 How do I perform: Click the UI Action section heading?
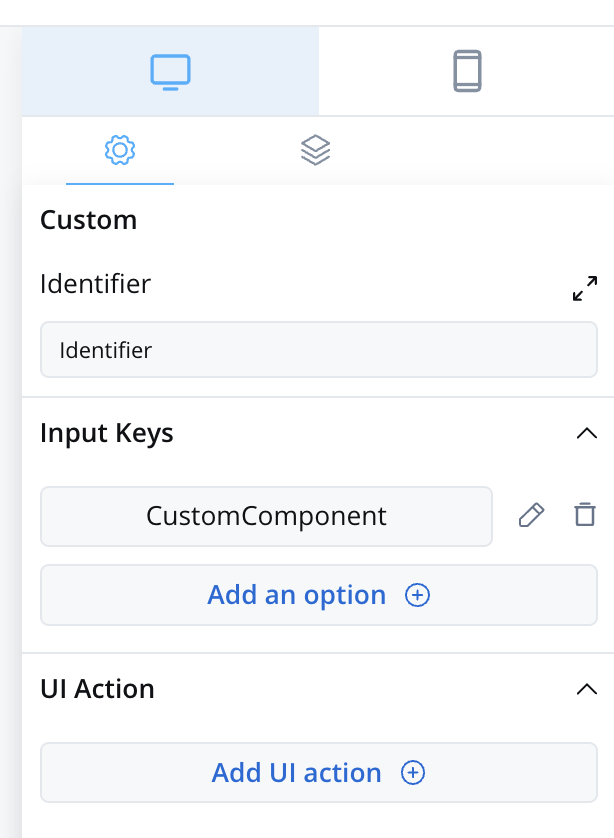point(97,689)
